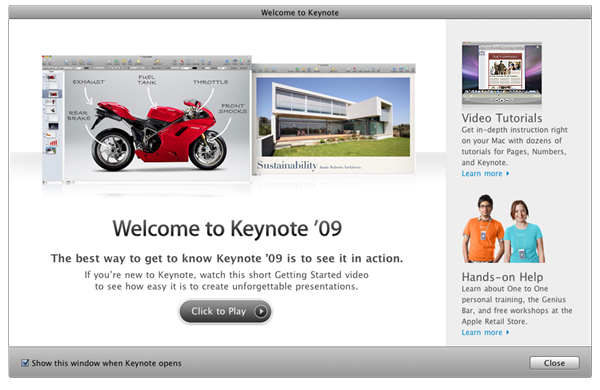
Task: Click the Video Tutorials screenshot thumbnail
Action: point(502,73)
